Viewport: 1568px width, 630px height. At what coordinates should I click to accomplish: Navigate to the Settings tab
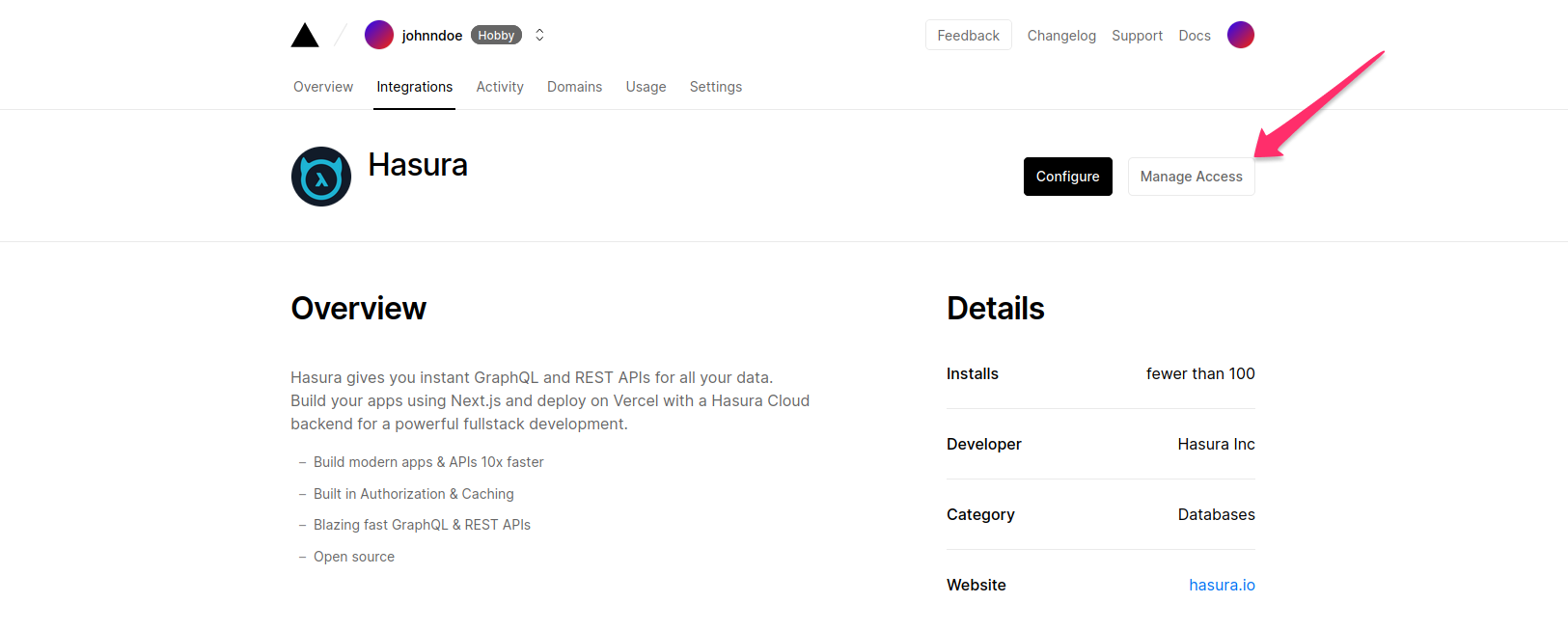[x=715, y=87]
